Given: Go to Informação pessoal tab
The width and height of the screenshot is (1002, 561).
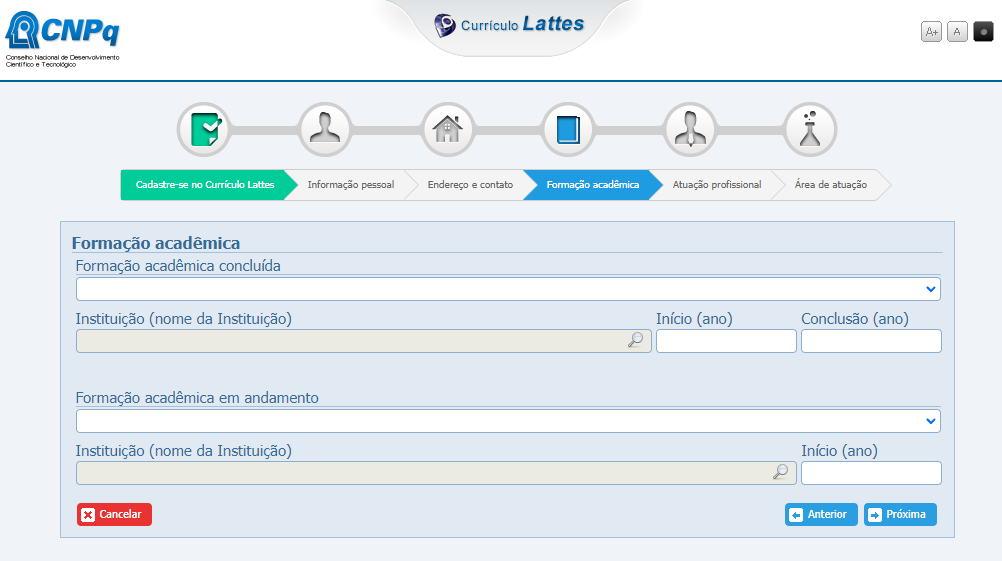Looking at the screenshot, I should [x=350, y=185].
